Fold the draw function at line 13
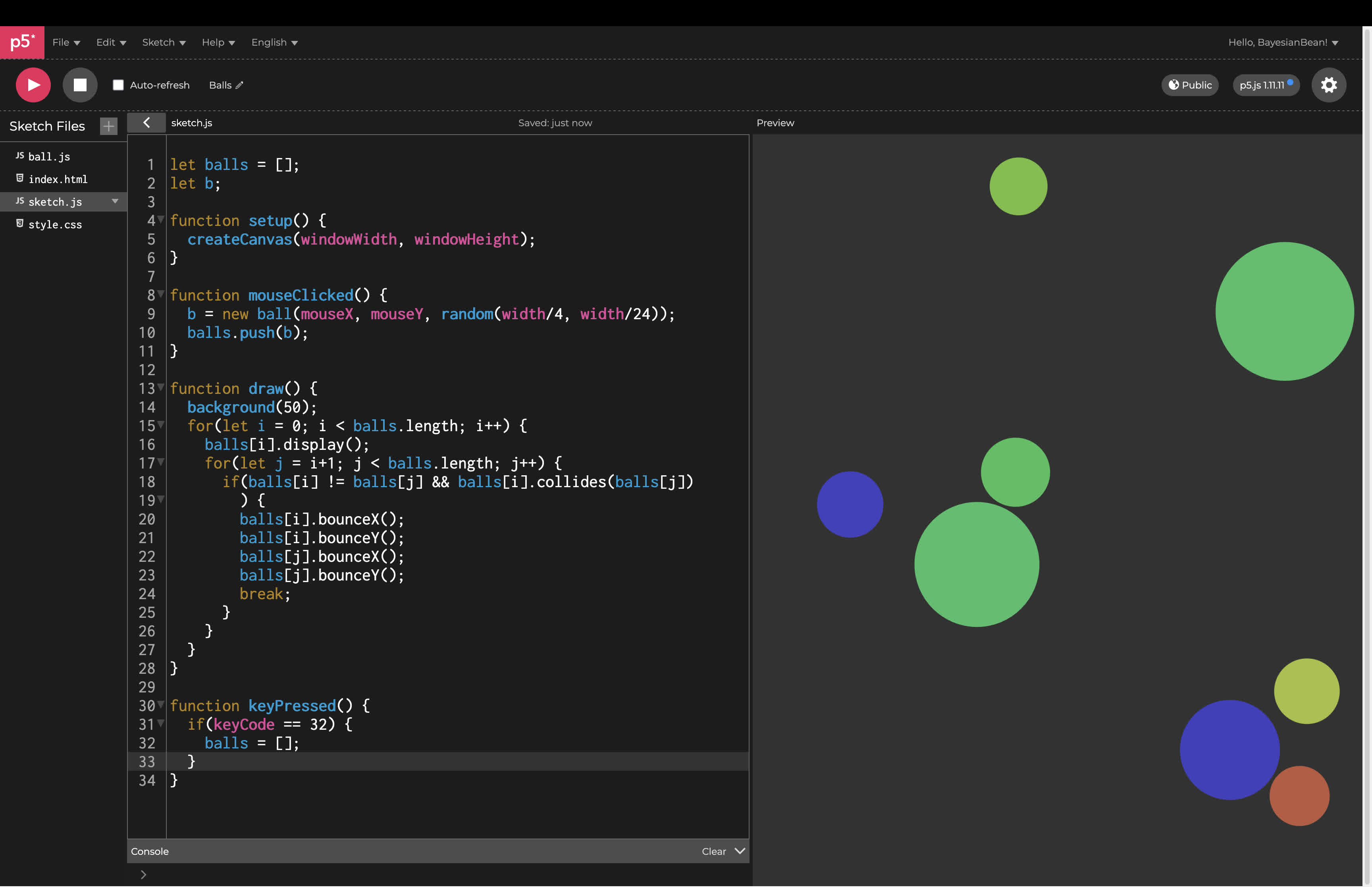The width and height of the screenshot is (1372, 887). click(161, 387)
